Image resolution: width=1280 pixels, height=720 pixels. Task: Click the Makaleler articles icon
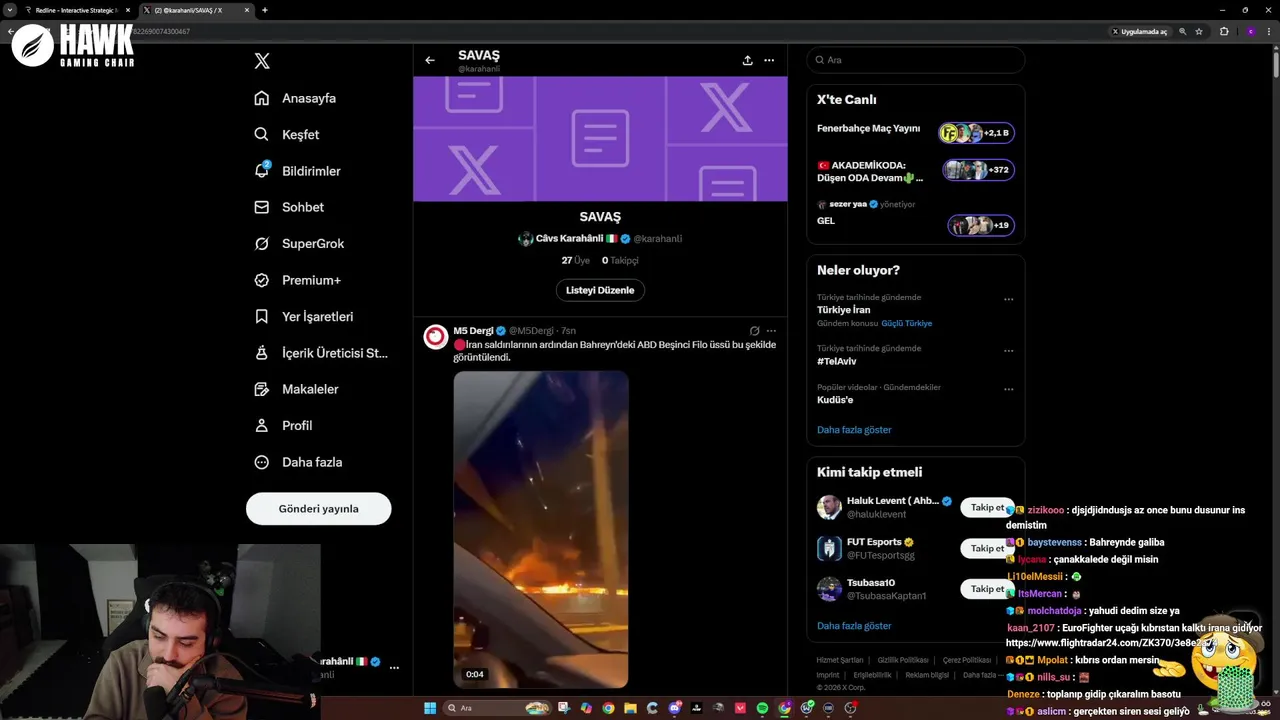click(x=262, y=389)
